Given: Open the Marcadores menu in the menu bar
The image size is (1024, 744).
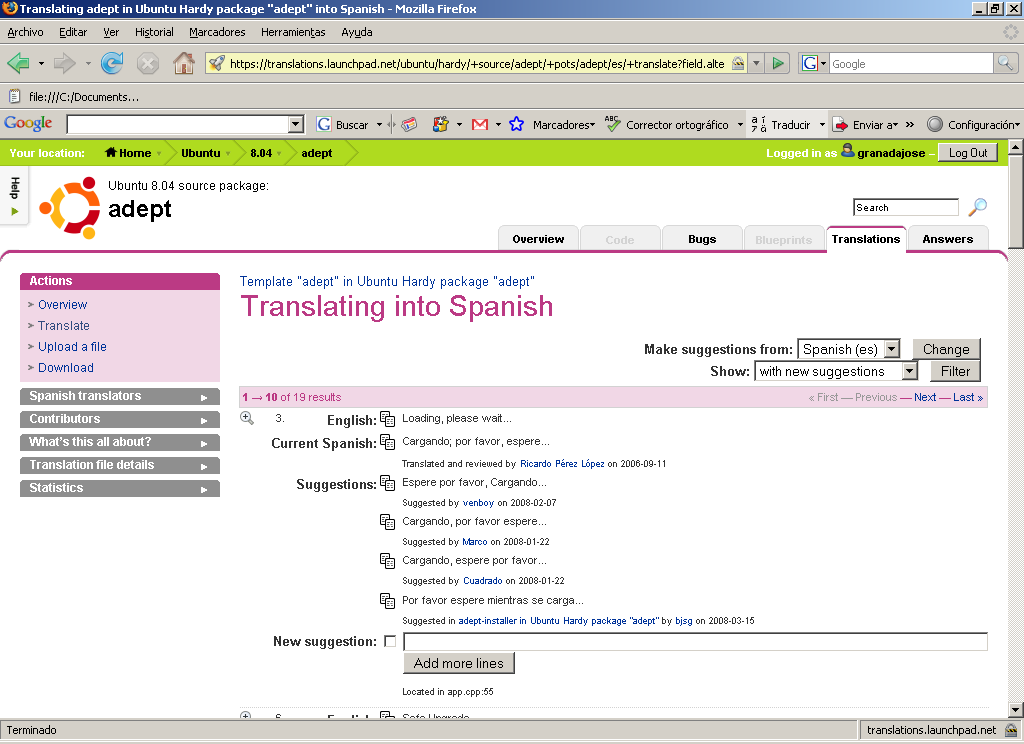Looking at the screenshot, I should tap(217, 32).
